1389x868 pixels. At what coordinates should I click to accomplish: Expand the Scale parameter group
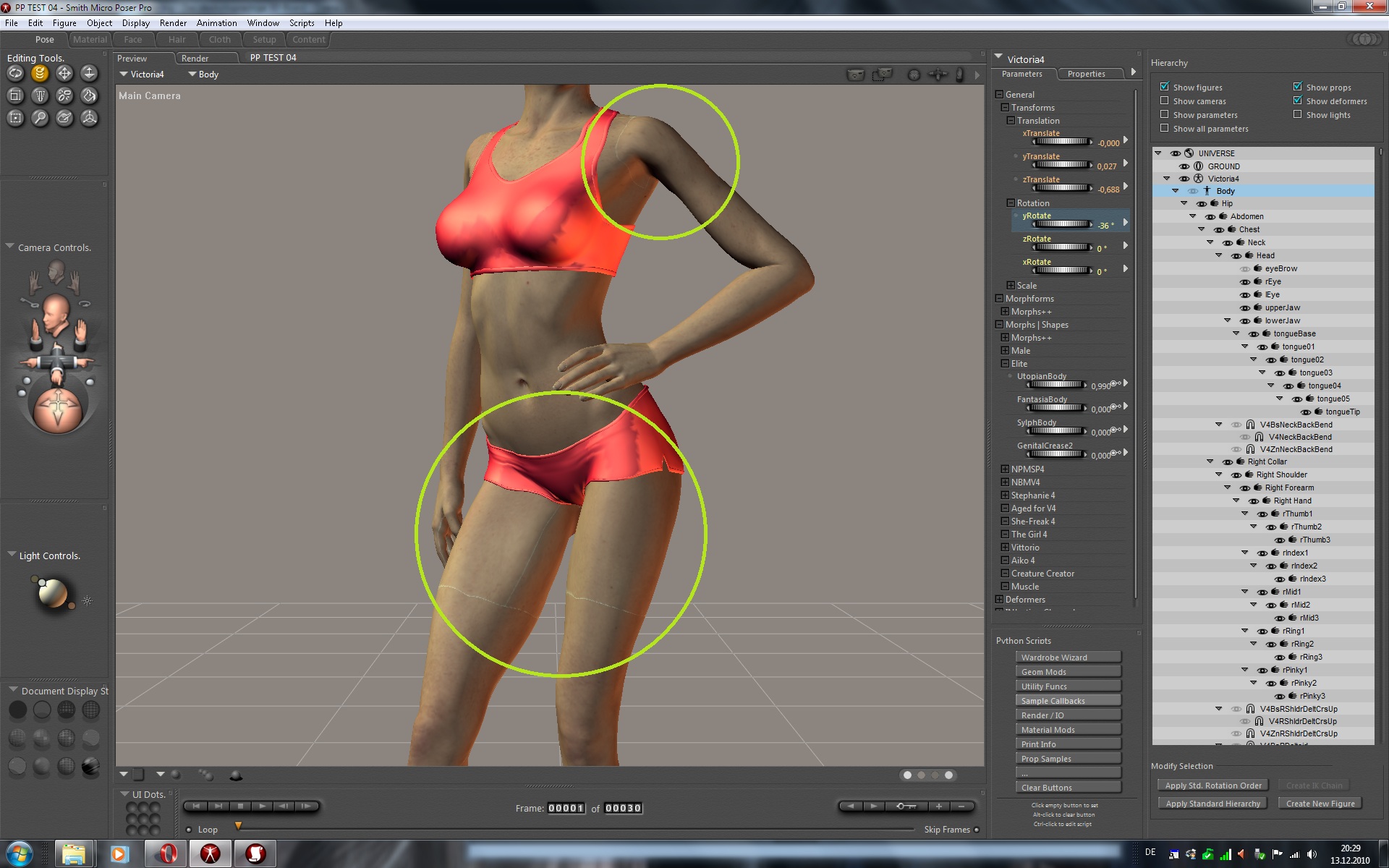pos(1011,285)
